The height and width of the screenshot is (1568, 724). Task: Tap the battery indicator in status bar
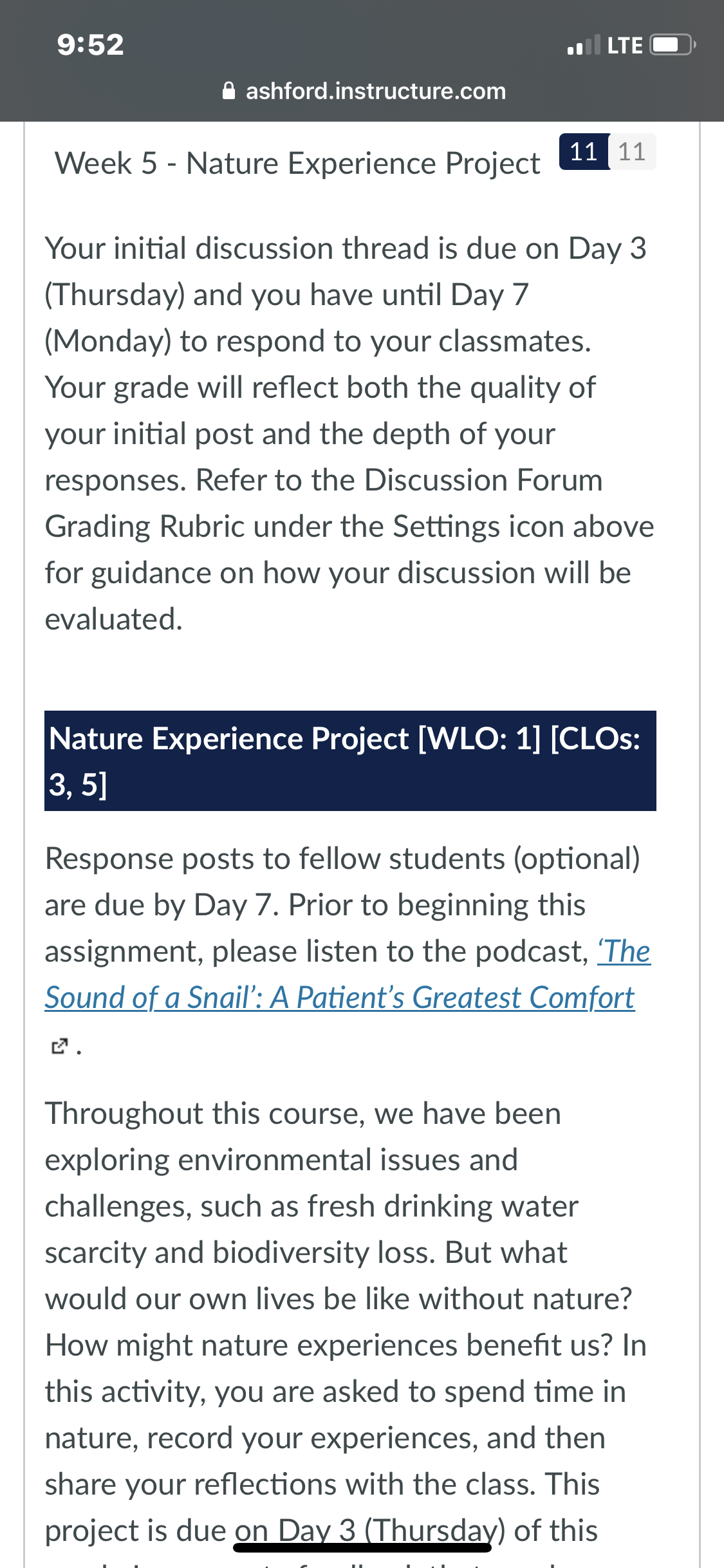click(x=673, y=44)
